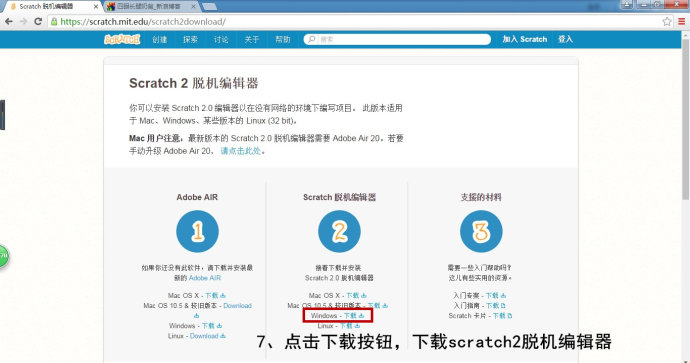
Task: Download Adobe AIR for Mac OS X
Action: [215, 295]
